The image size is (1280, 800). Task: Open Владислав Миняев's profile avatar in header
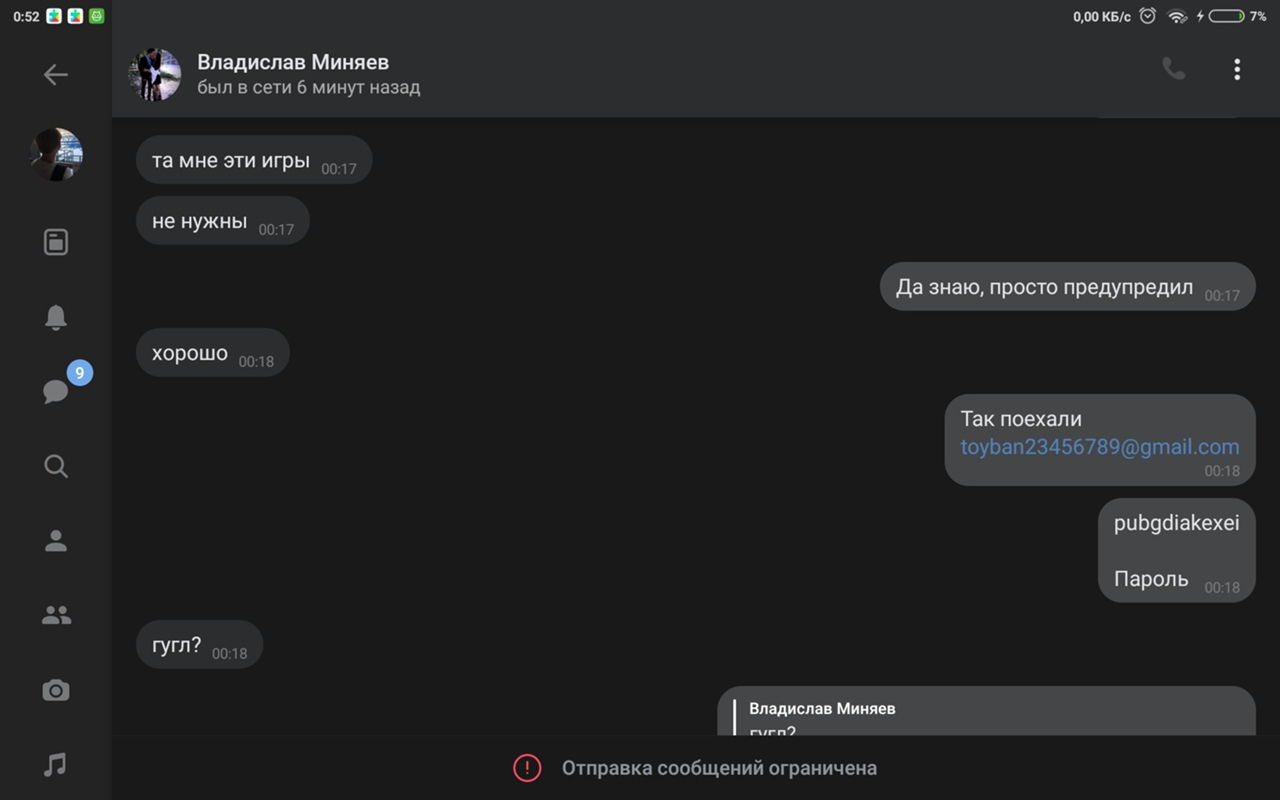[x=155, y=75]
